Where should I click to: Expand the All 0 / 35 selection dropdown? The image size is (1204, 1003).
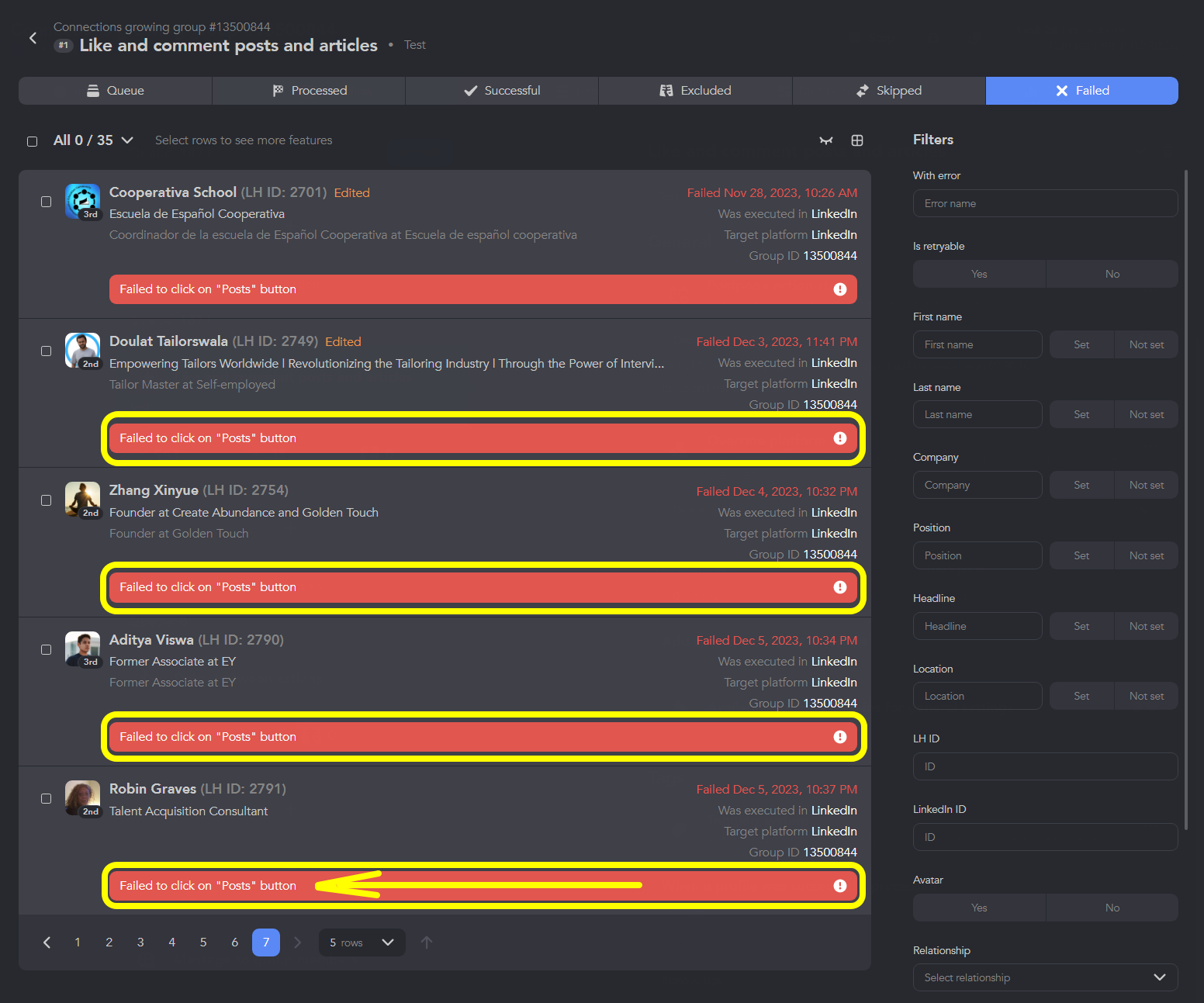coord(127,140)
